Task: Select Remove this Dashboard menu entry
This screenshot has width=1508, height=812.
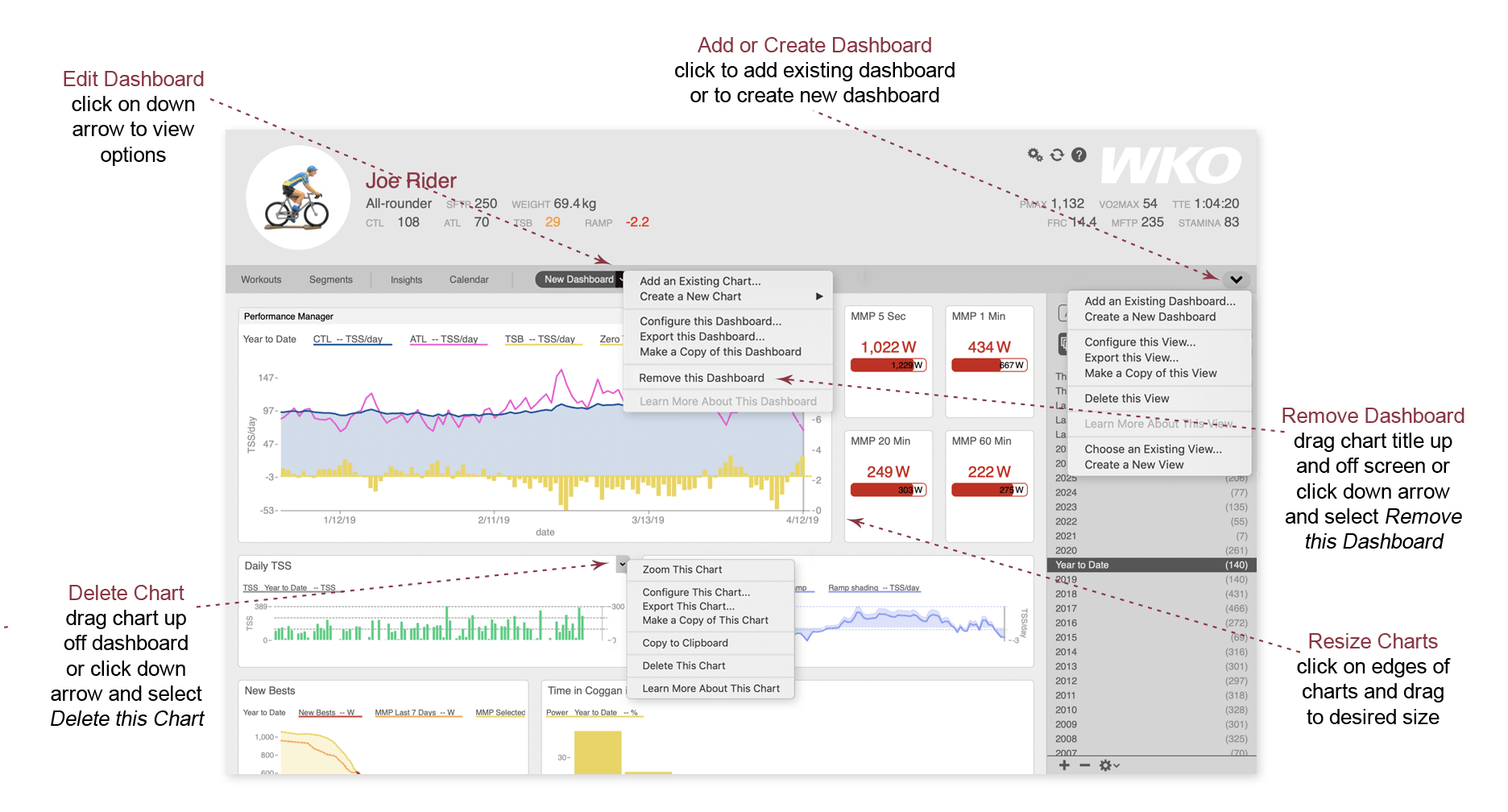Action: (702, 378)
